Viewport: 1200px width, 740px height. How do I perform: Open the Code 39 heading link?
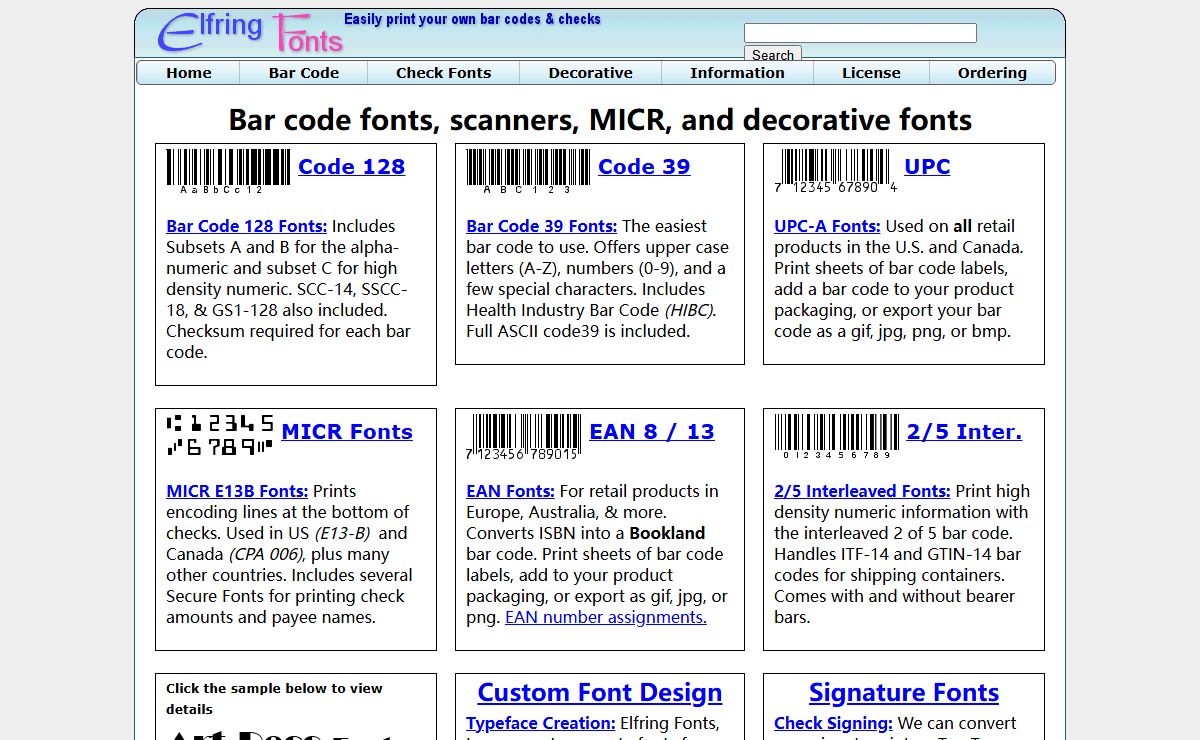coord(644,167)
